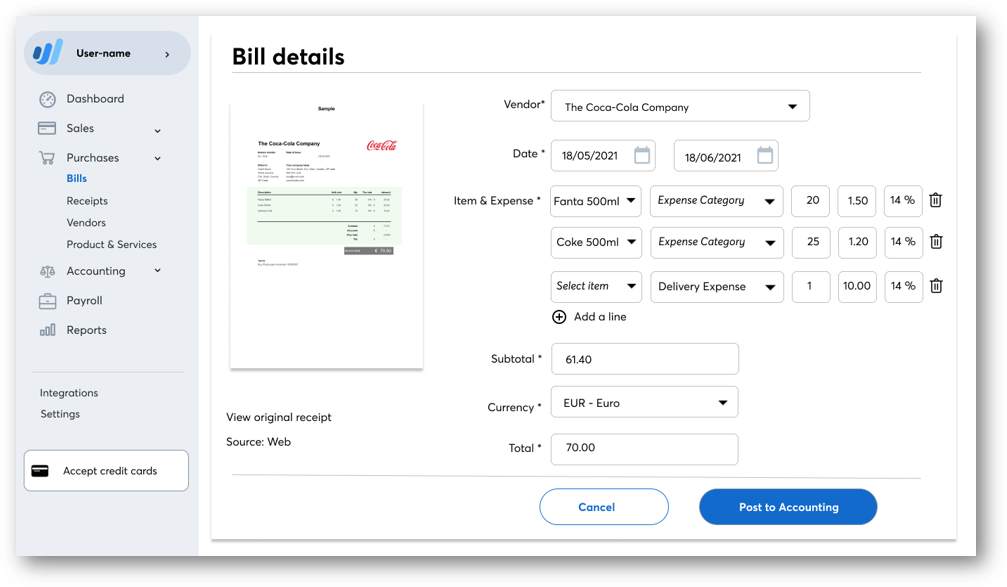Open calendar picker for 18/05/2021 date
This screenshot has height=587, width=1007.
642,156
